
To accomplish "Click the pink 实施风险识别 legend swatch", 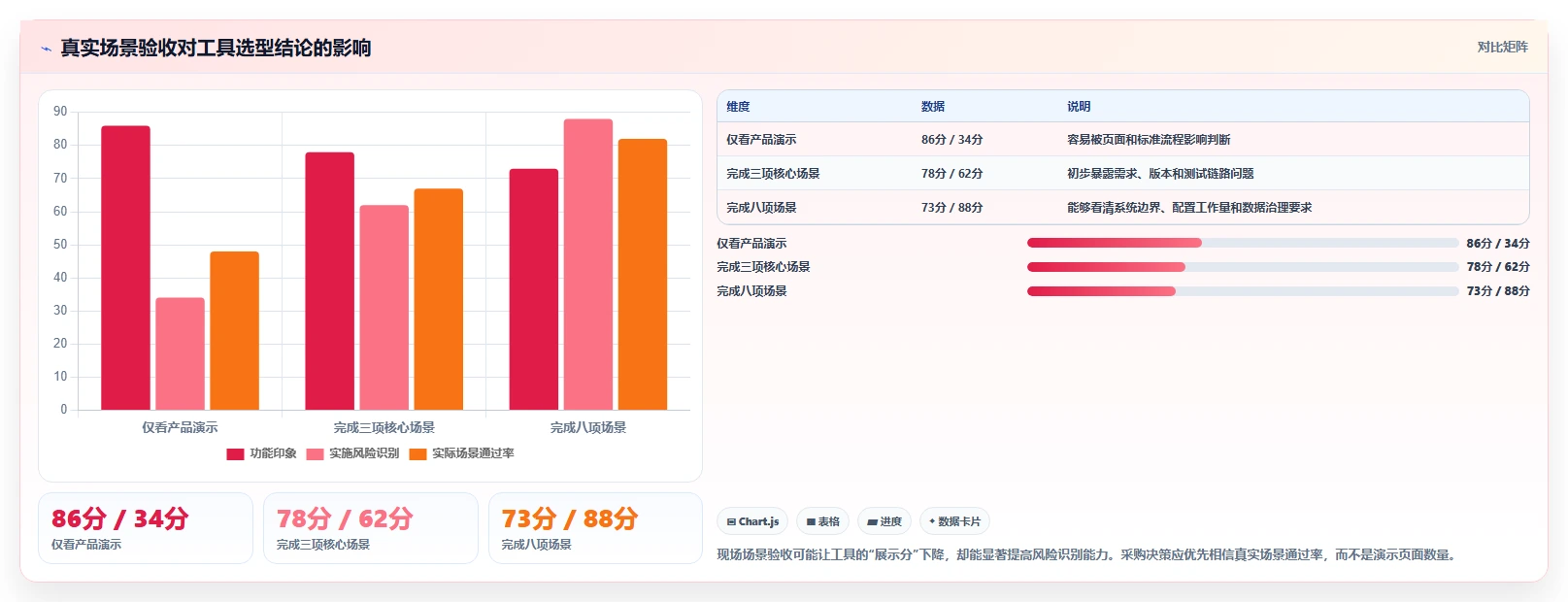I will 315,454.
